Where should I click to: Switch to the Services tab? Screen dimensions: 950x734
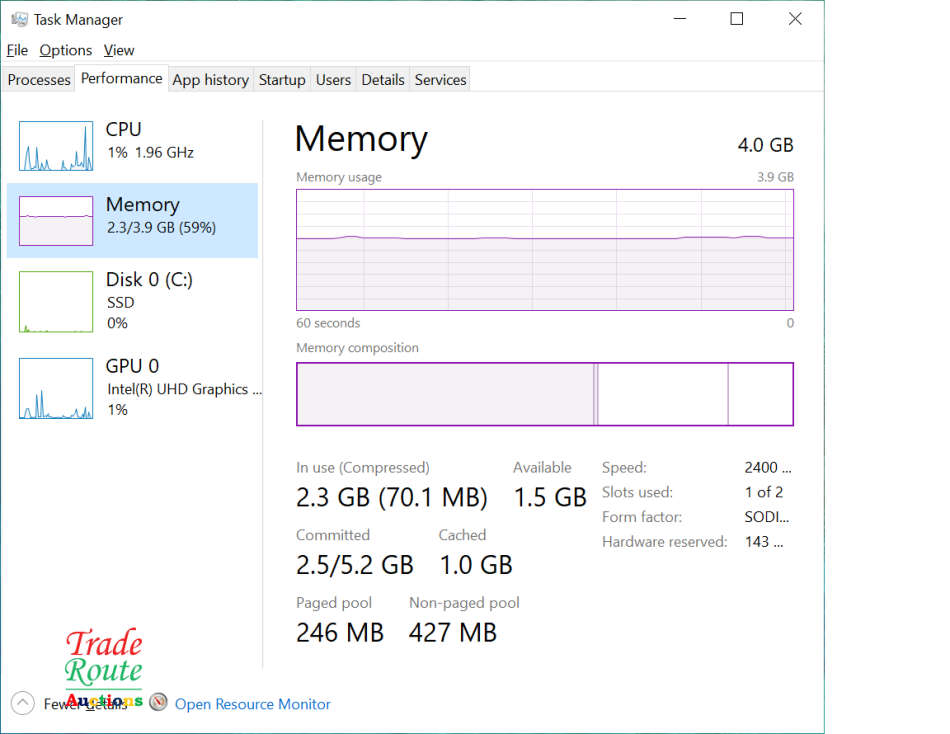point(440,80)
